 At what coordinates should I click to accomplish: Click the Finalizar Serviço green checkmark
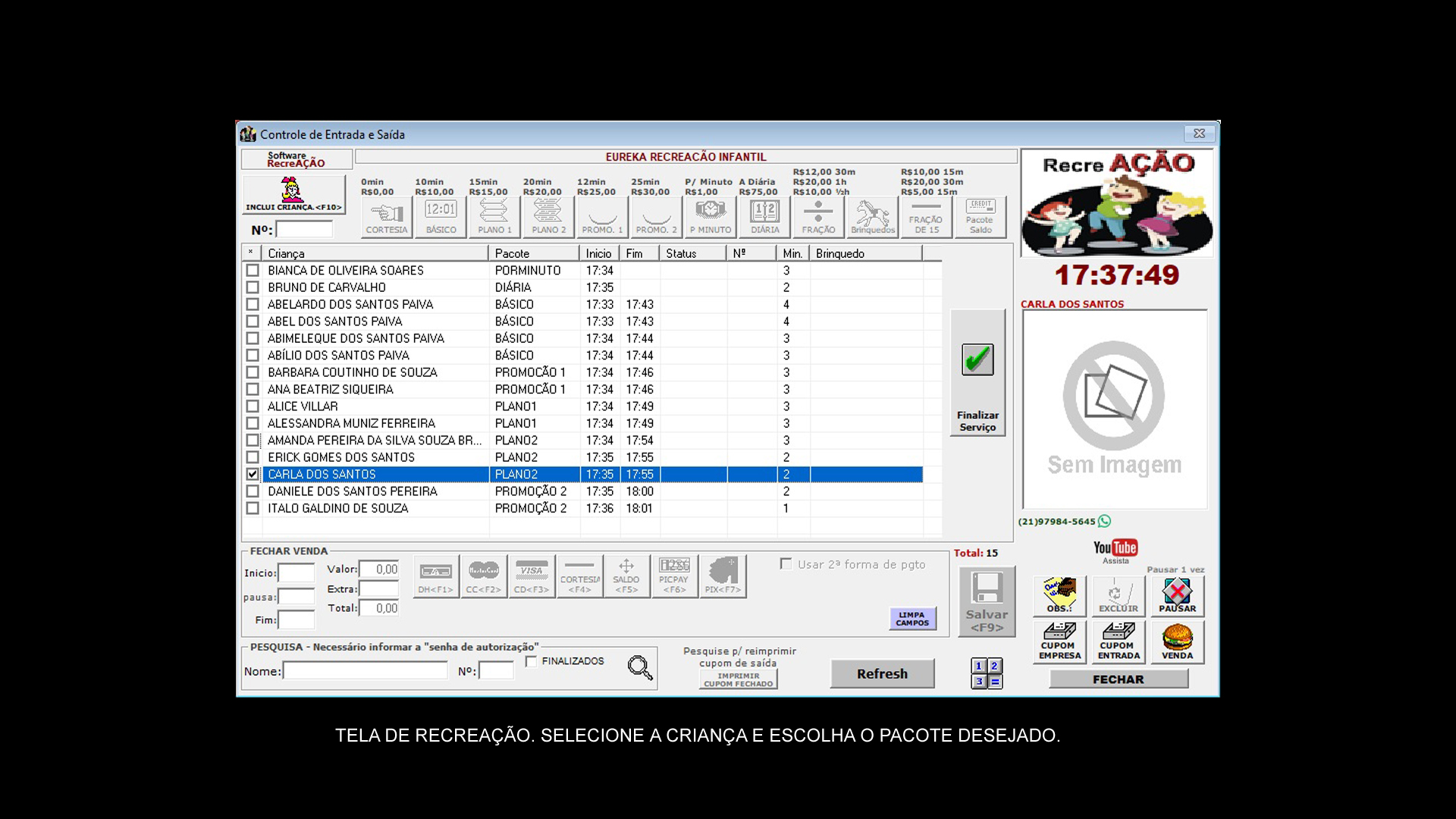click(977, 360)
